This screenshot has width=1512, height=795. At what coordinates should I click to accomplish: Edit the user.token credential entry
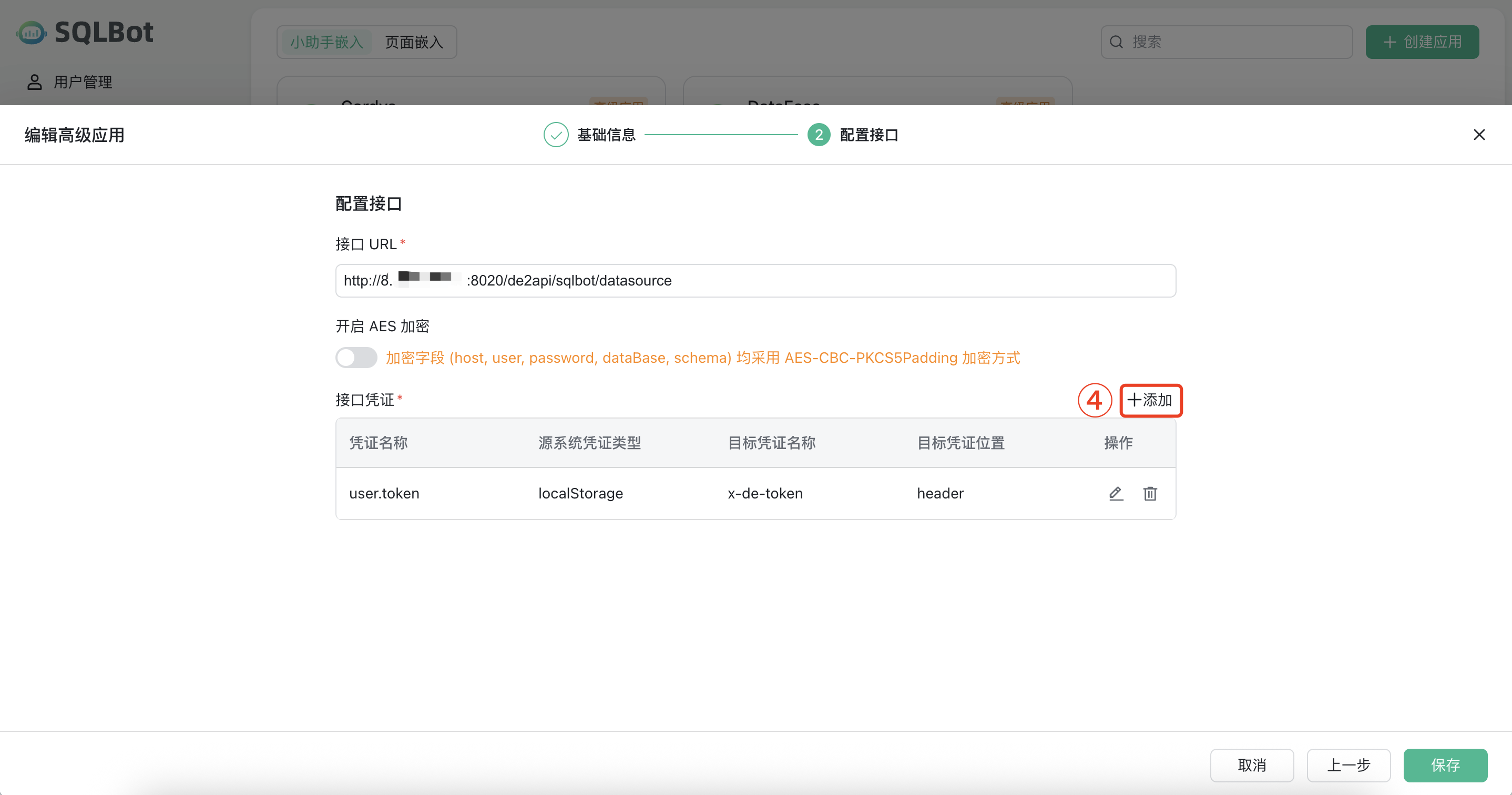1115,493
